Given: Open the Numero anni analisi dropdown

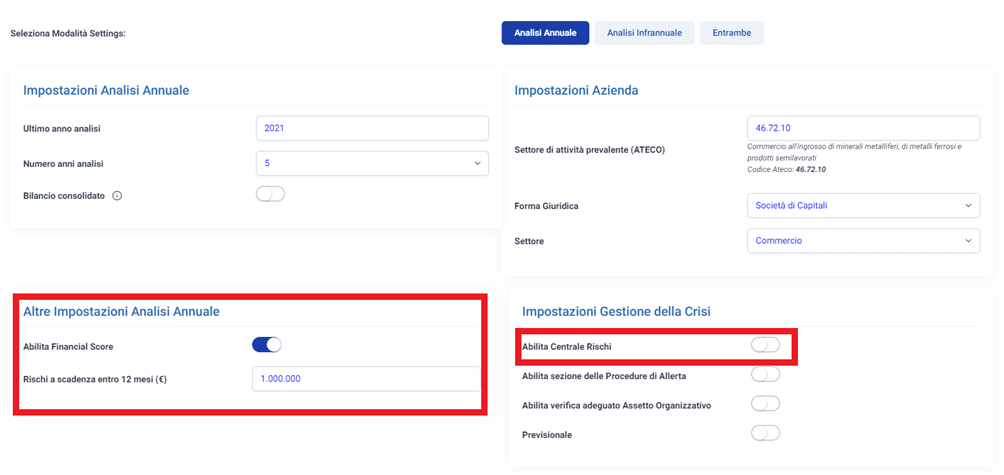Looking at the screenshot, I should (x=372, y=163).
